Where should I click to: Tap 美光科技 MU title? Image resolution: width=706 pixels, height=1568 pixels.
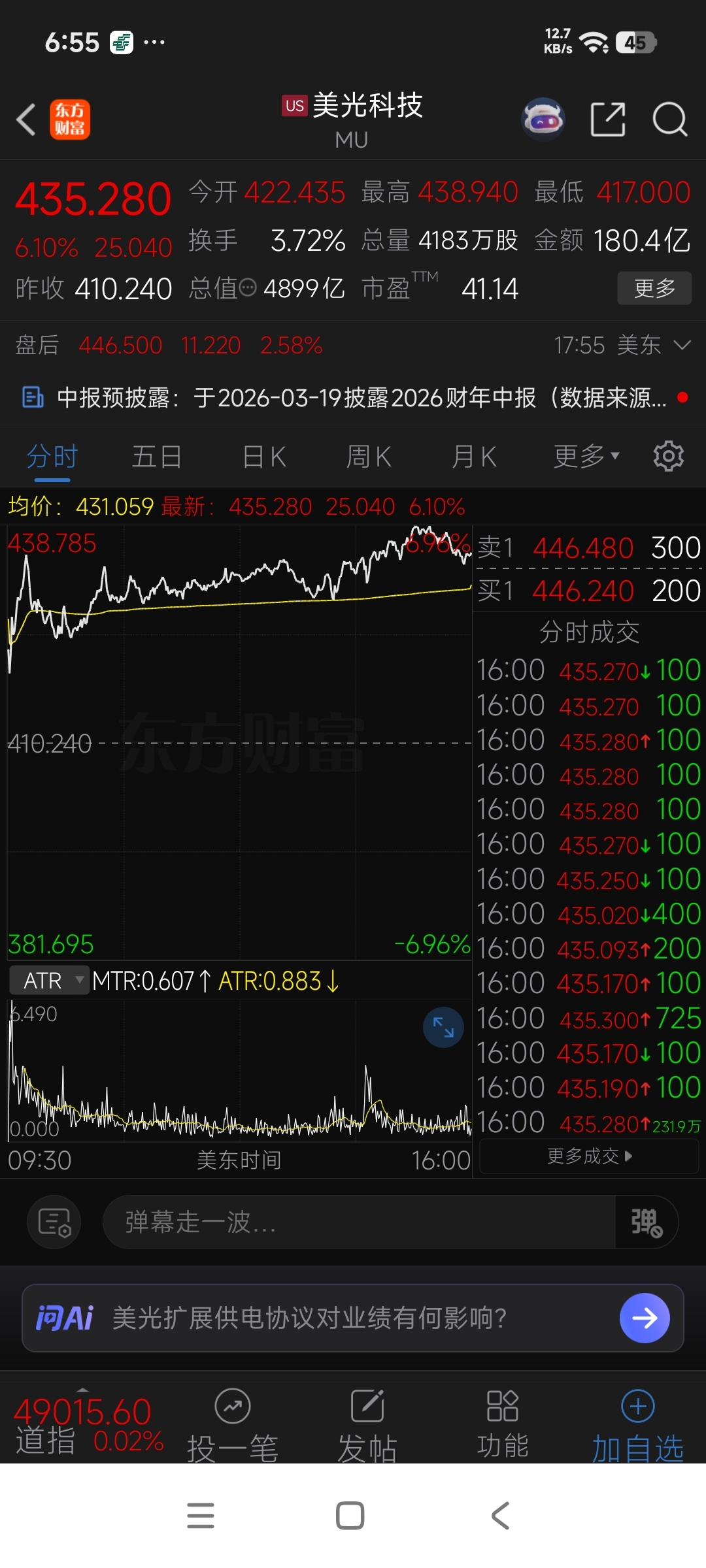pyautogui.click(x=353, y=120)
